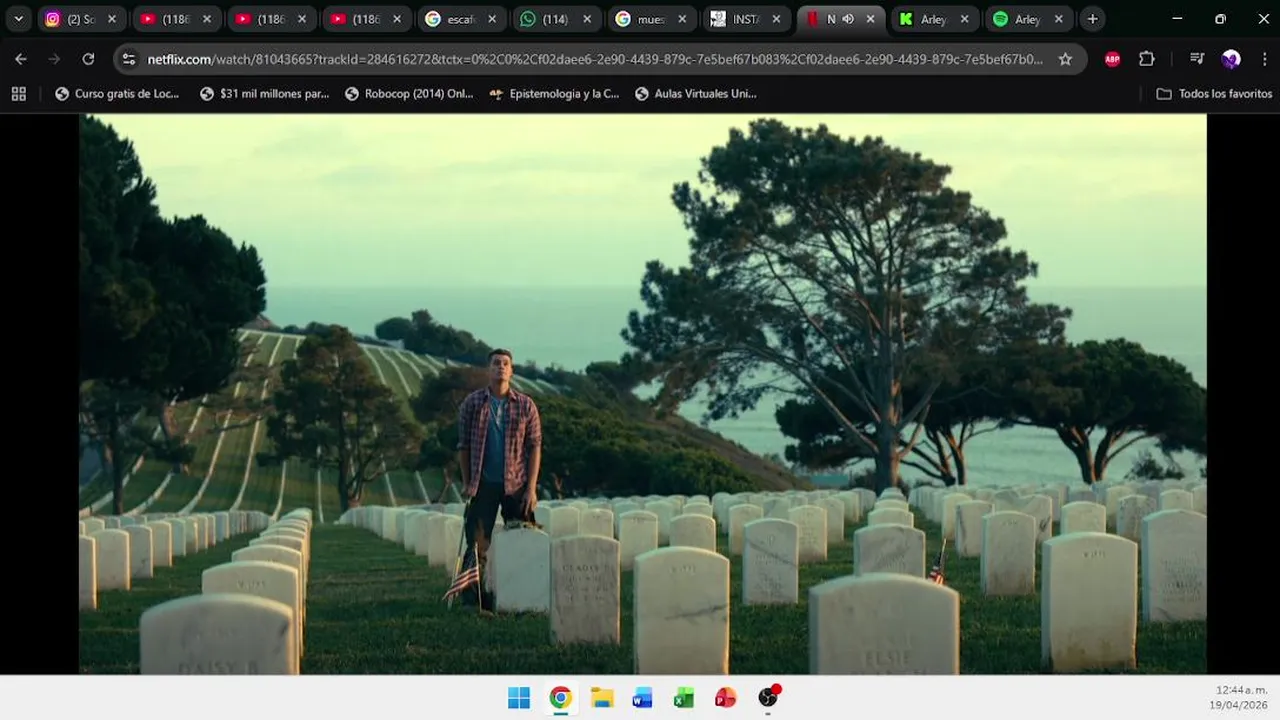Viewport: 1280px width, 720px height.
Task: Open the tab search dropdown arrow
Action: click(18, 19)
